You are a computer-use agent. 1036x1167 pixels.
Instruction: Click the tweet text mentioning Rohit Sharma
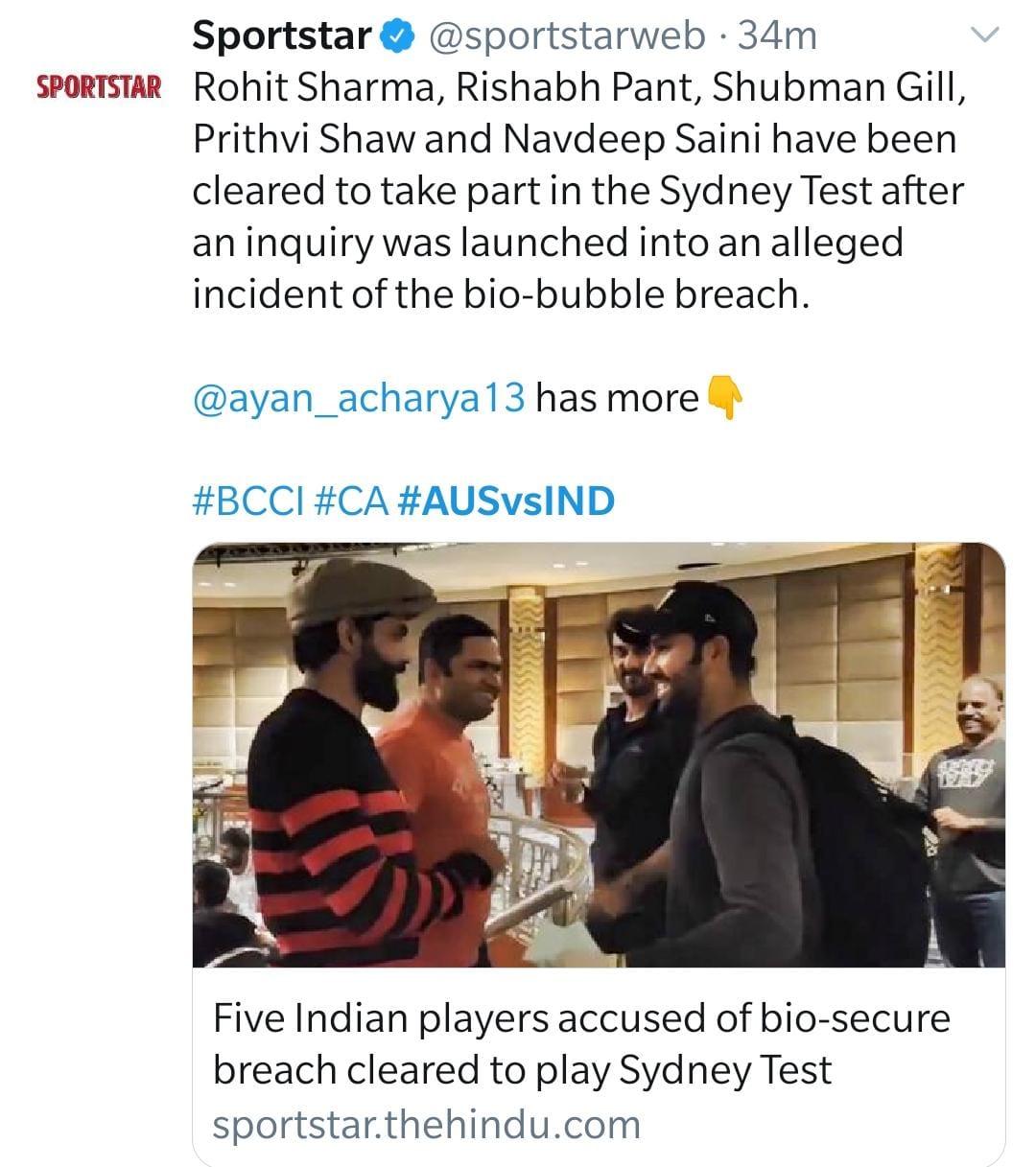pos(578,87)
